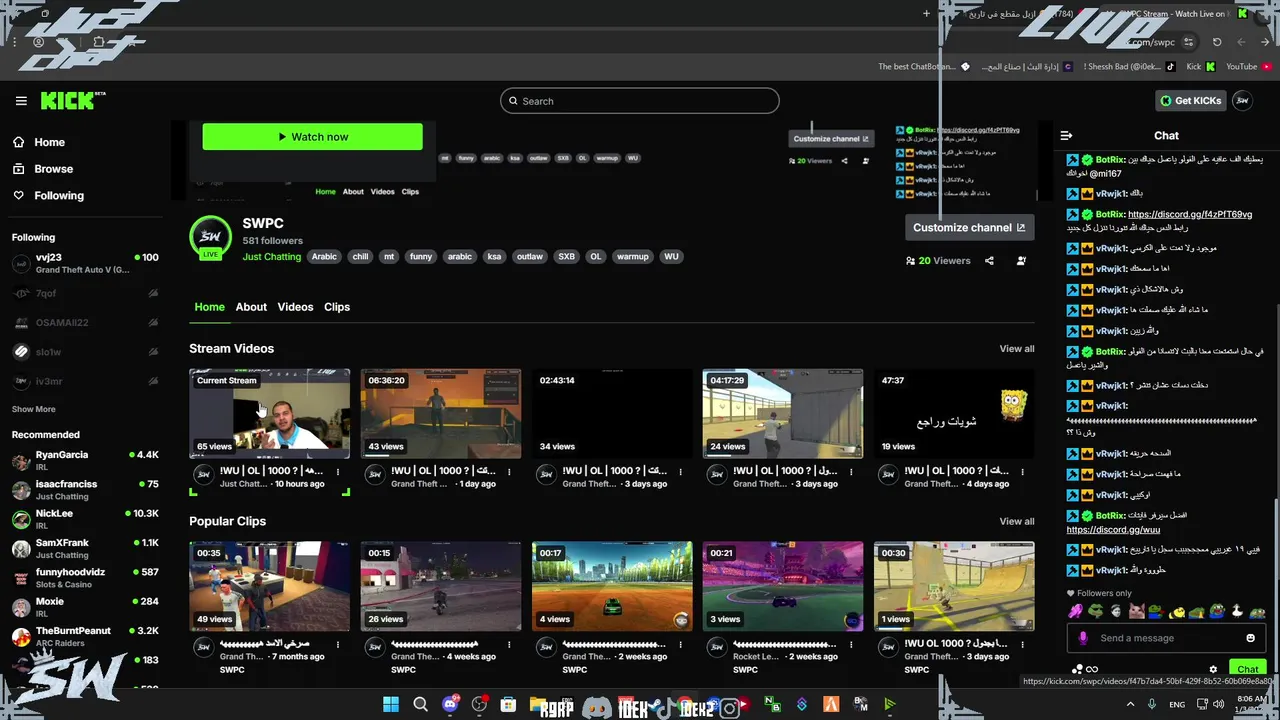Click the share icon next to Viewers

click(989, 261)
